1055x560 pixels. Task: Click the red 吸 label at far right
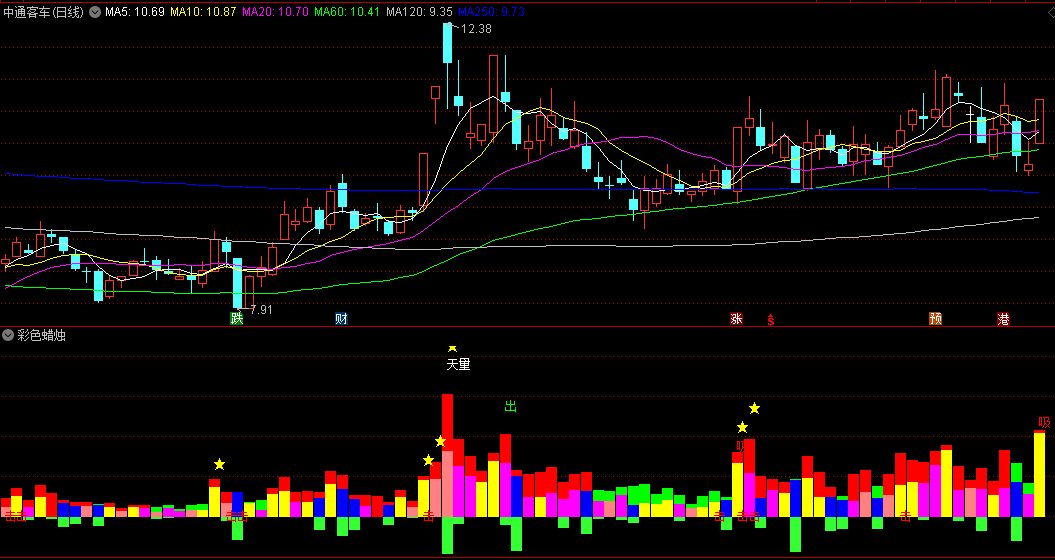coord(1044,423)
